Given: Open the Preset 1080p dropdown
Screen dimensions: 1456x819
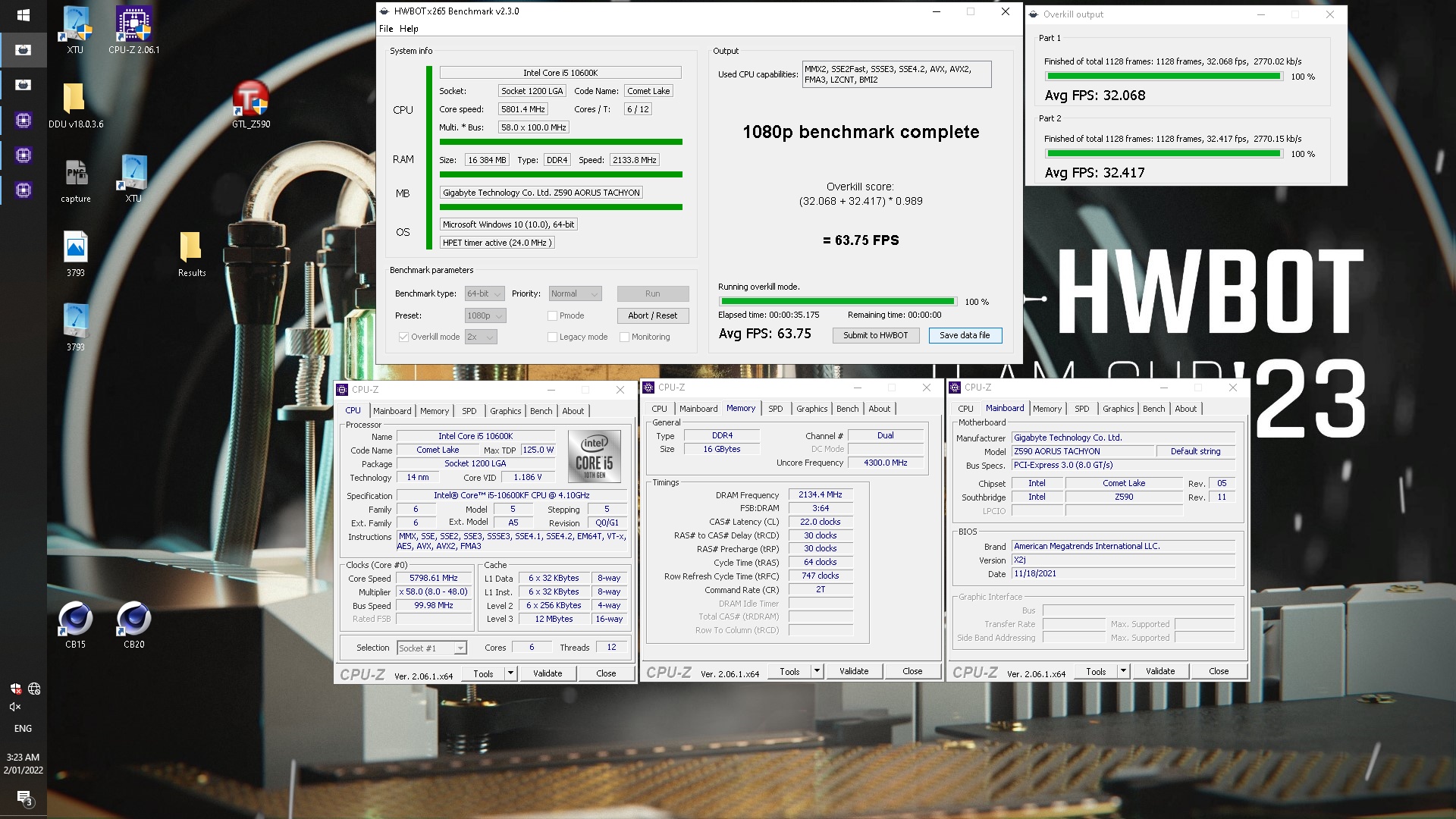Looking at the screenshot, I should 485,315.
